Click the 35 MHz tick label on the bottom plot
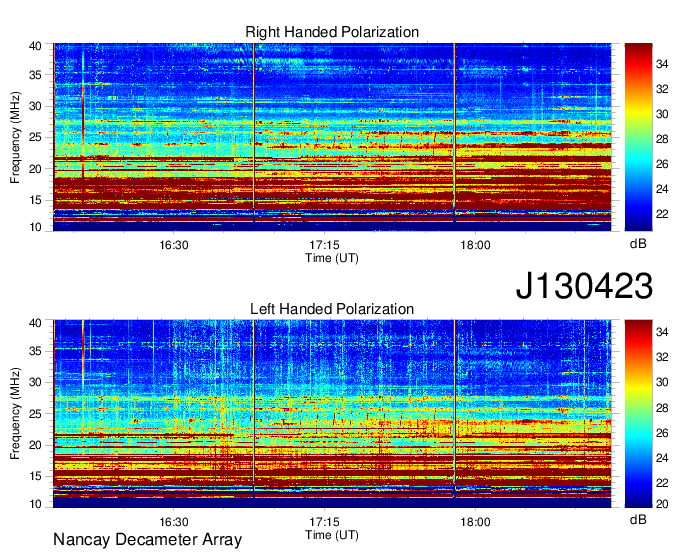Viewport: 680px width, 552px height. 35,351
